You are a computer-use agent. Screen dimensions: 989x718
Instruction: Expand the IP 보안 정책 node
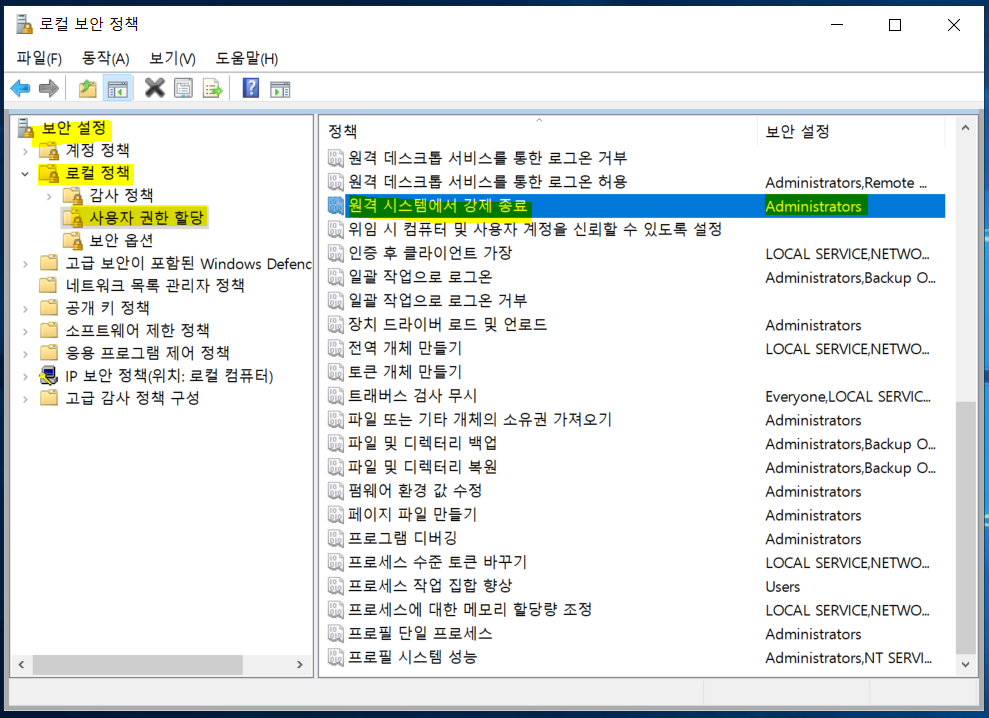coord(25,376)
